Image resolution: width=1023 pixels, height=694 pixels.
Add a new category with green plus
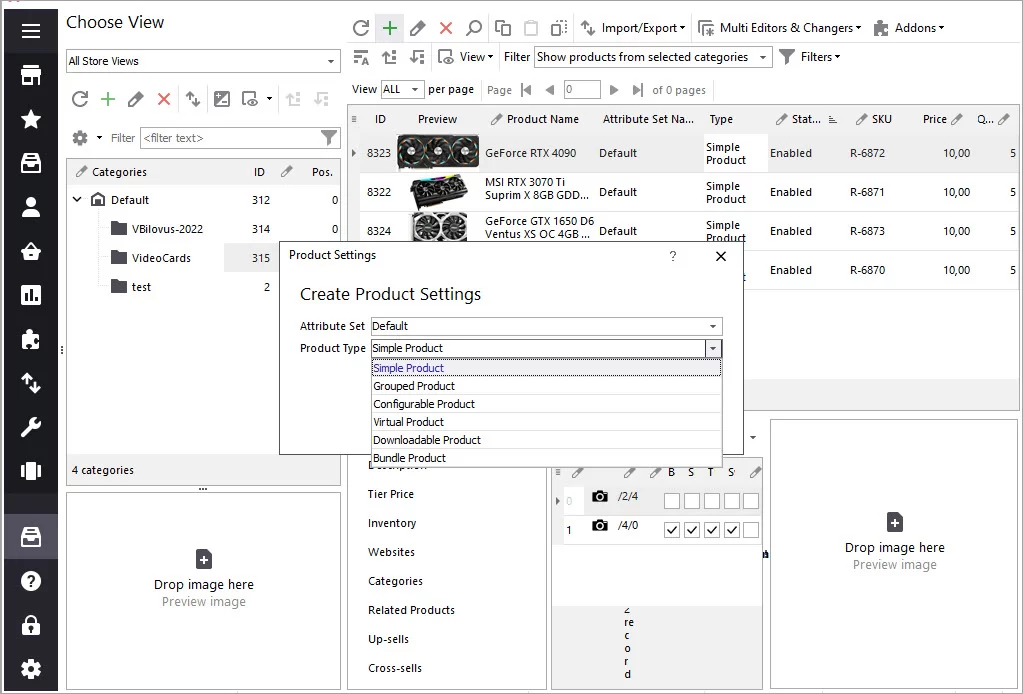click(x=108, y=98)
